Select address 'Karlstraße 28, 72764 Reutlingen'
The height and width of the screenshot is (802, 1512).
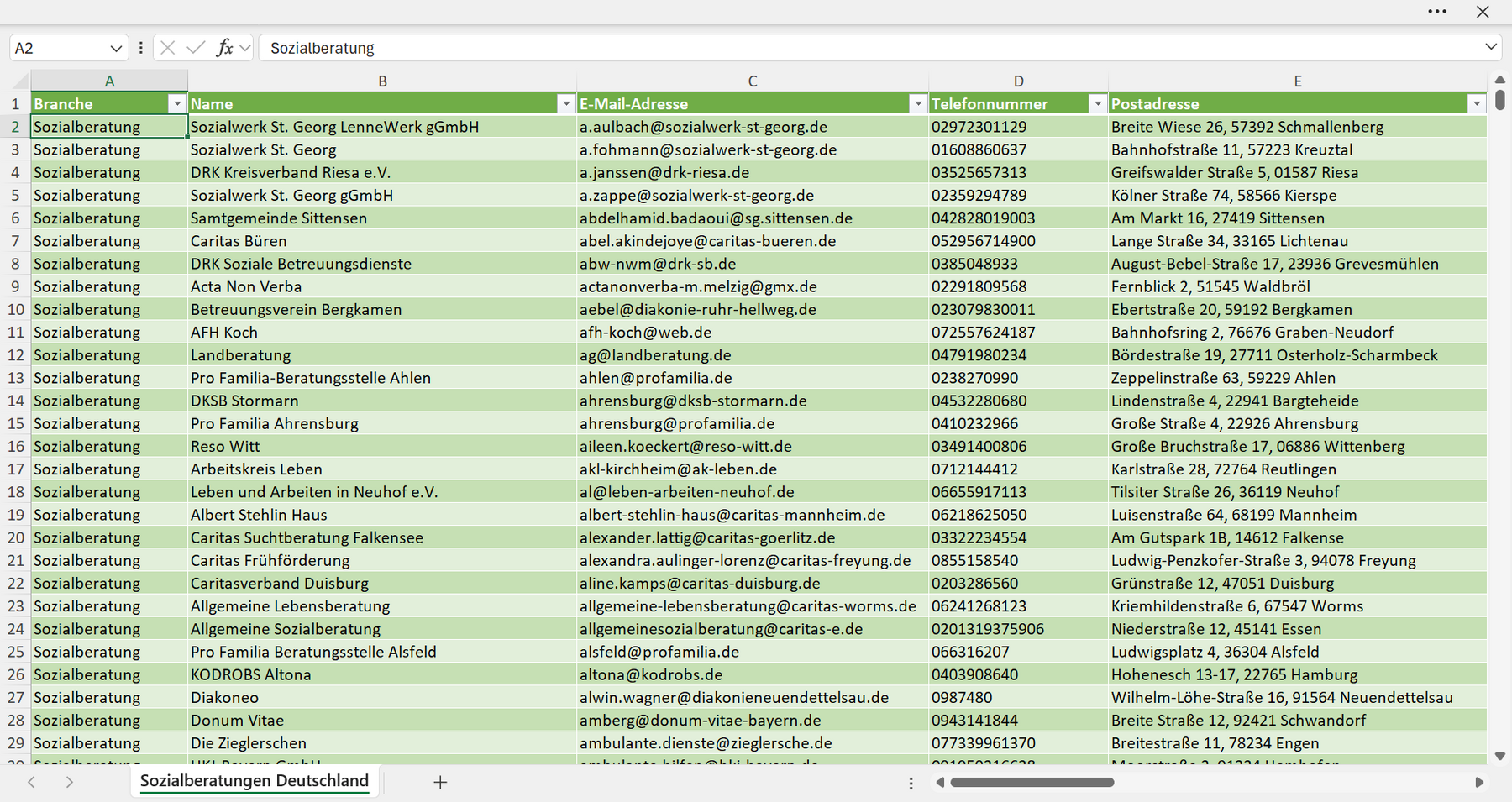coord(1298,469)
